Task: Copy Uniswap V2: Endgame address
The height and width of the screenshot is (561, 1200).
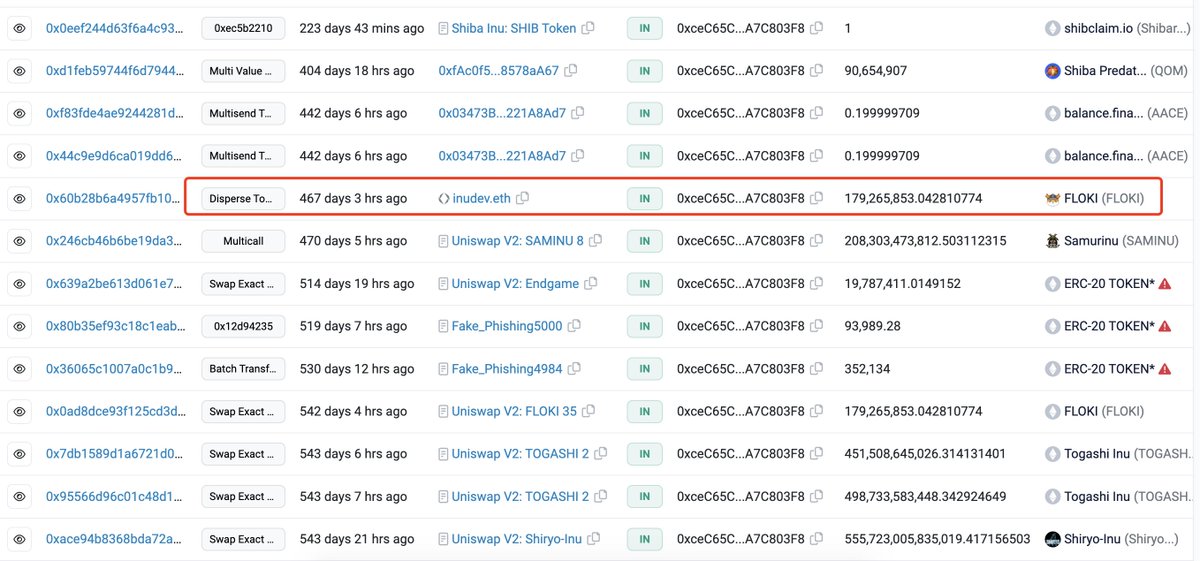Action: pyautogui.click(x=592, y=284)
